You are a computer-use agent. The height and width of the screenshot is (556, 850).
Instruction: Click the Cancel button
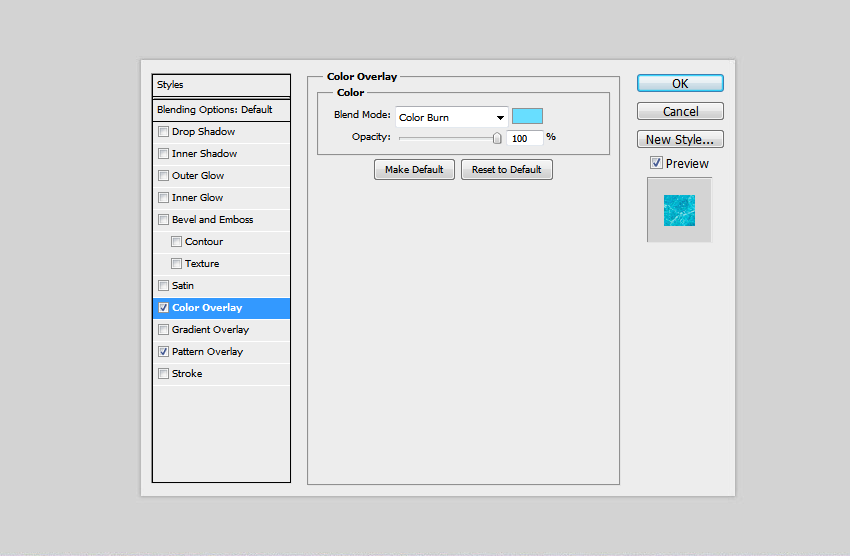tap(680, 111)
